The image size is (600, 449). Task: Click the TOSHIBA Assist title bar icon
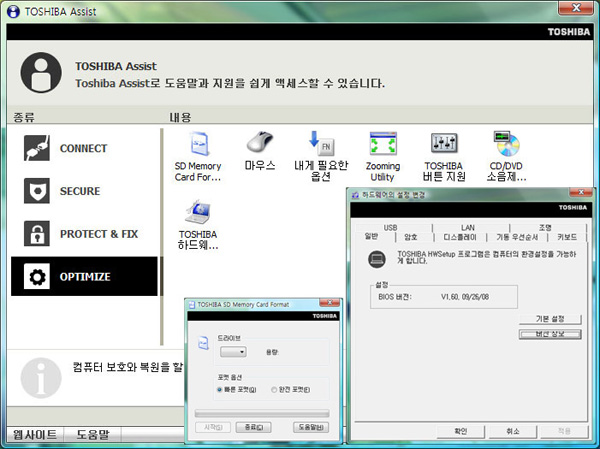tap(13, 11)
